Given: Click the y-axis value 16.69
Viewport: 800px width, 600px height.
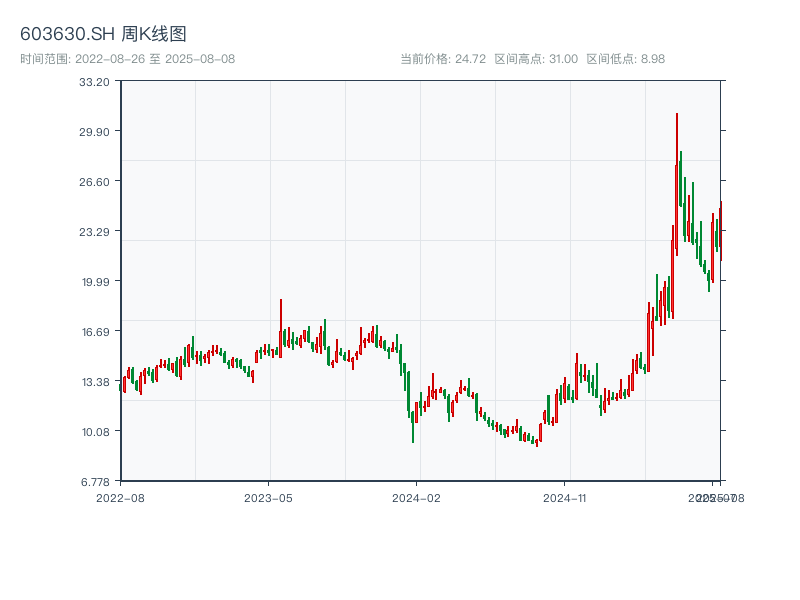Looking at the screenshot, I should click(95, 332).
